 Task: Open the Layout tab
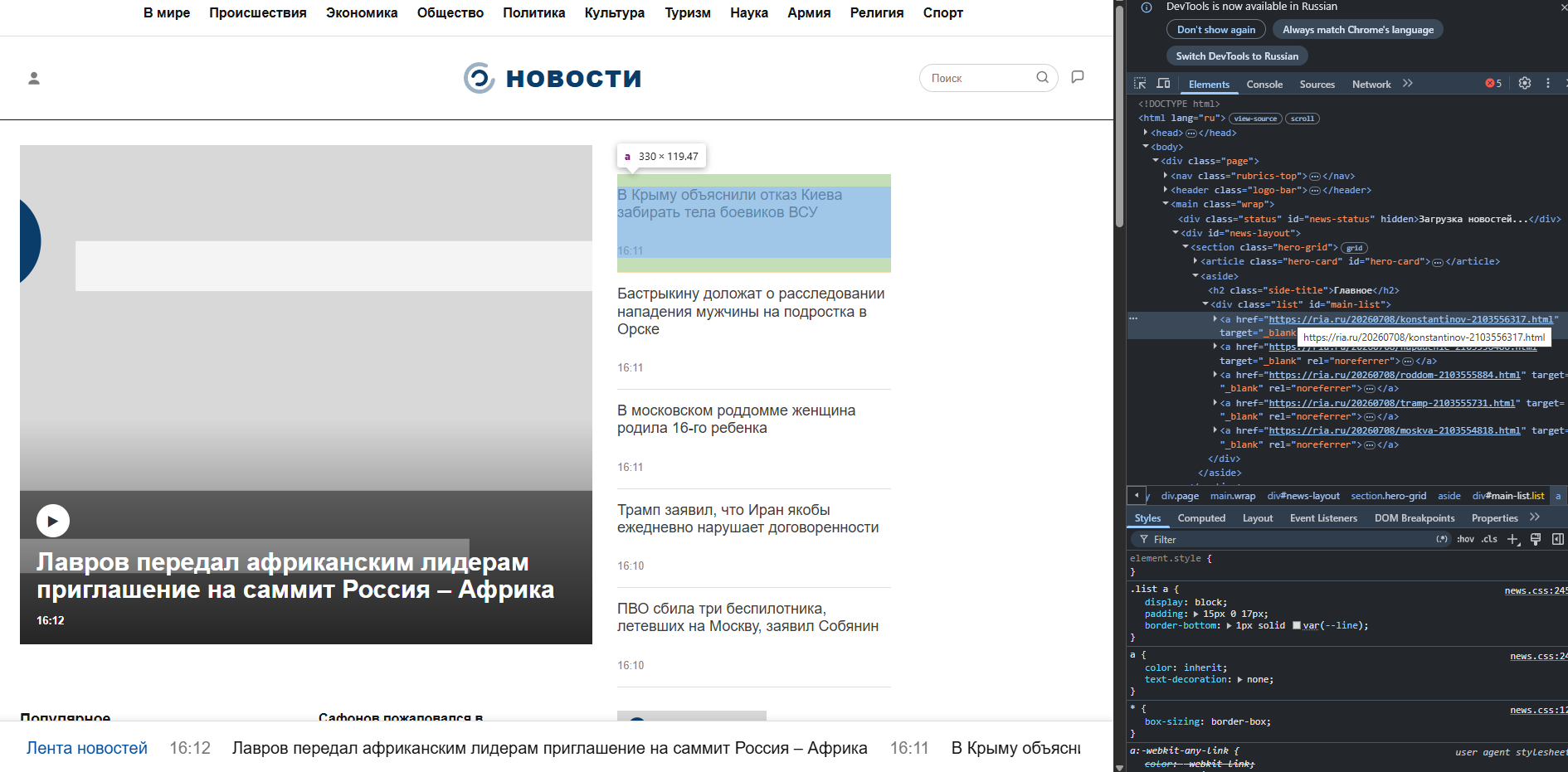point(1258,518)
